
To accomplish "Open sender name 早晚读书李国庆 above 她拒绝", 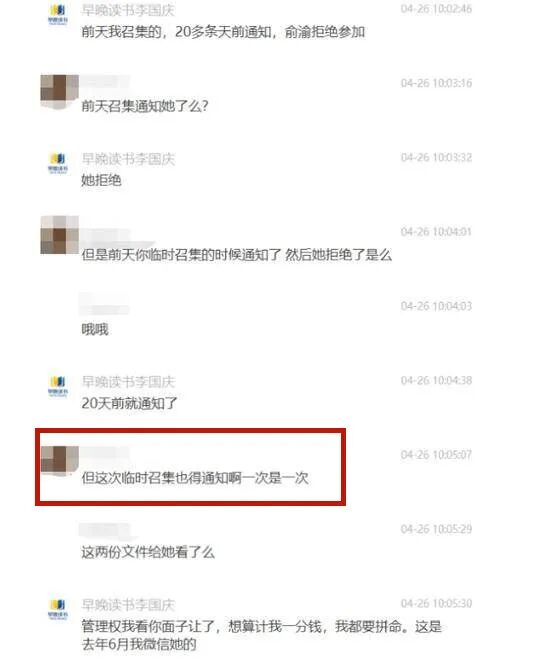I will click(128, 159).
